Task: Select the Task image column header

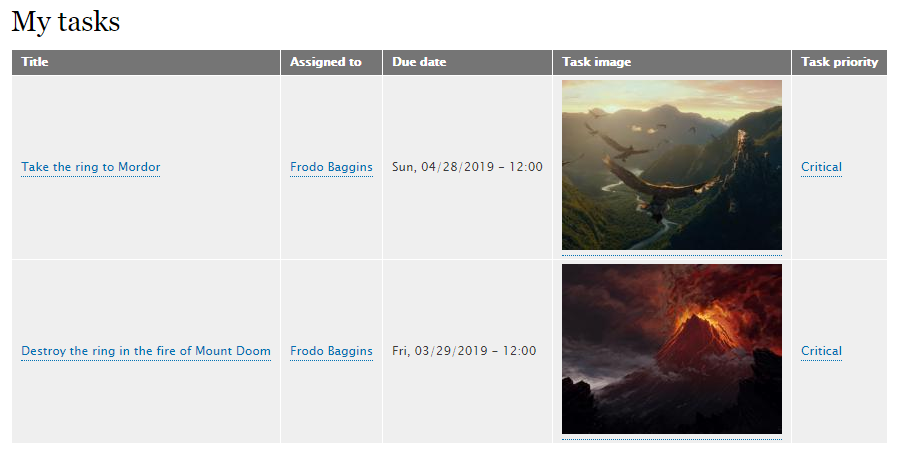Action: tap(596, 62)
